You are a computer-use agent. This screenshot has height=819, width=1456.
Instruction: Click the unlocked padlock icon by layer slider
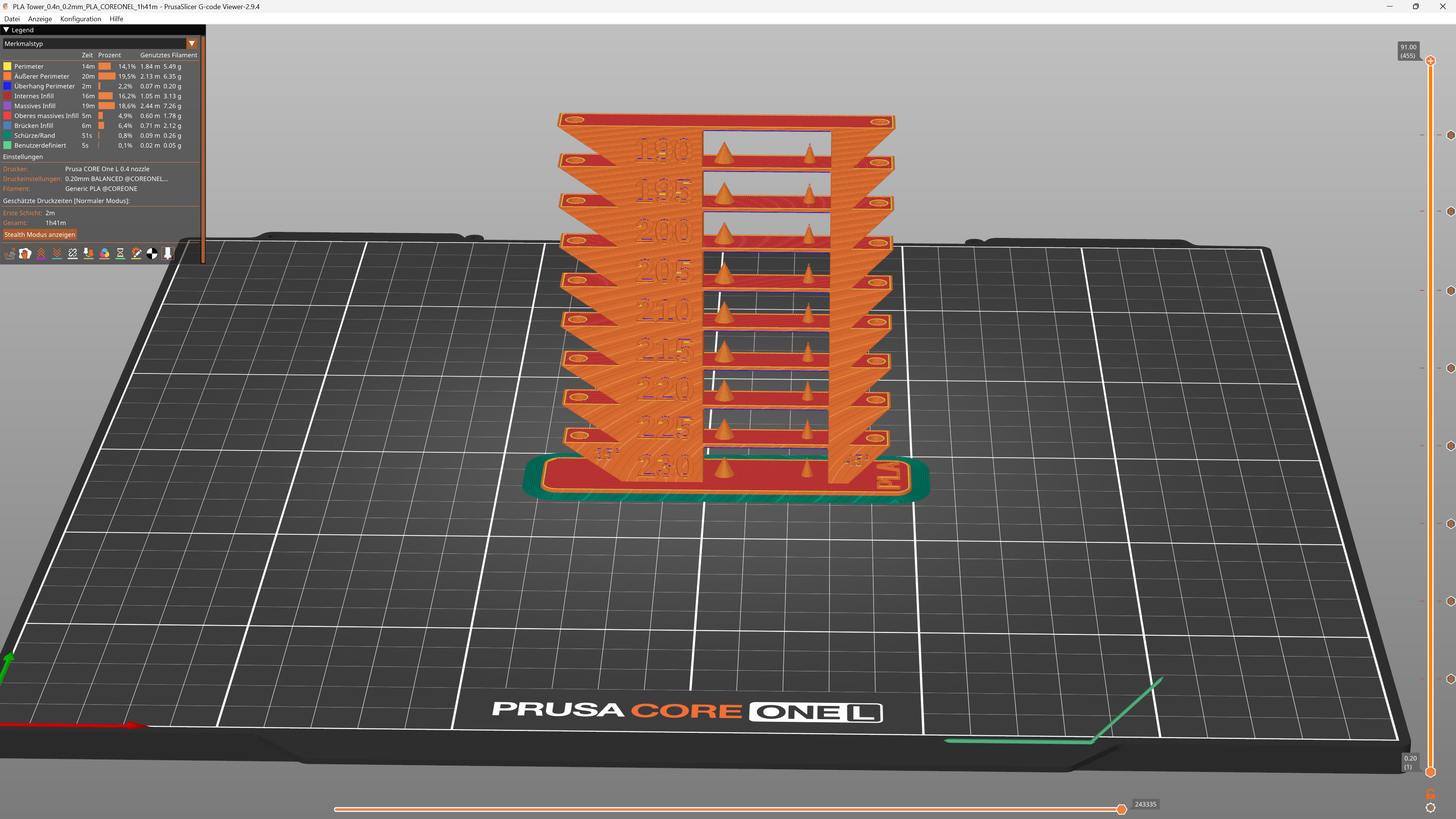[1431, 794]
